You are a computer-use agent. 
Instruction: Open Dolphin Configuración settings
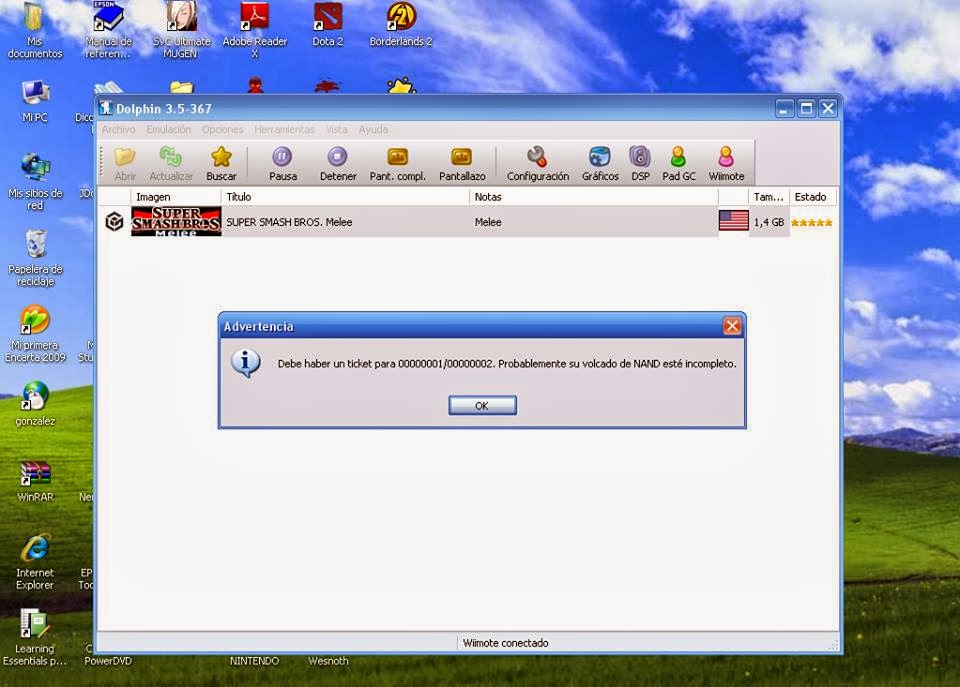tap(537, 160)
